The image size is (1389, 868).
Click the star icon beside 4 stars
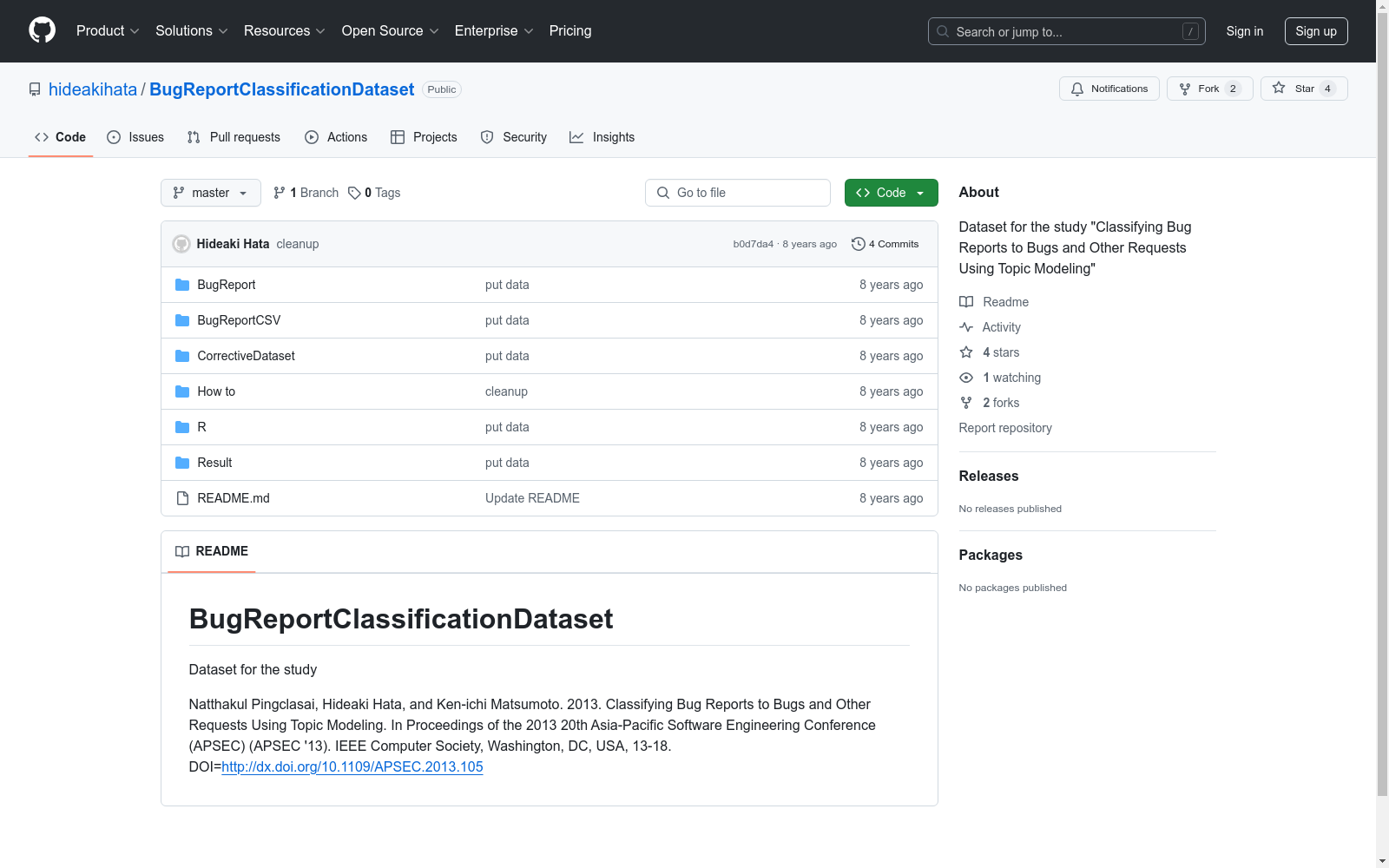click(966, 352)
